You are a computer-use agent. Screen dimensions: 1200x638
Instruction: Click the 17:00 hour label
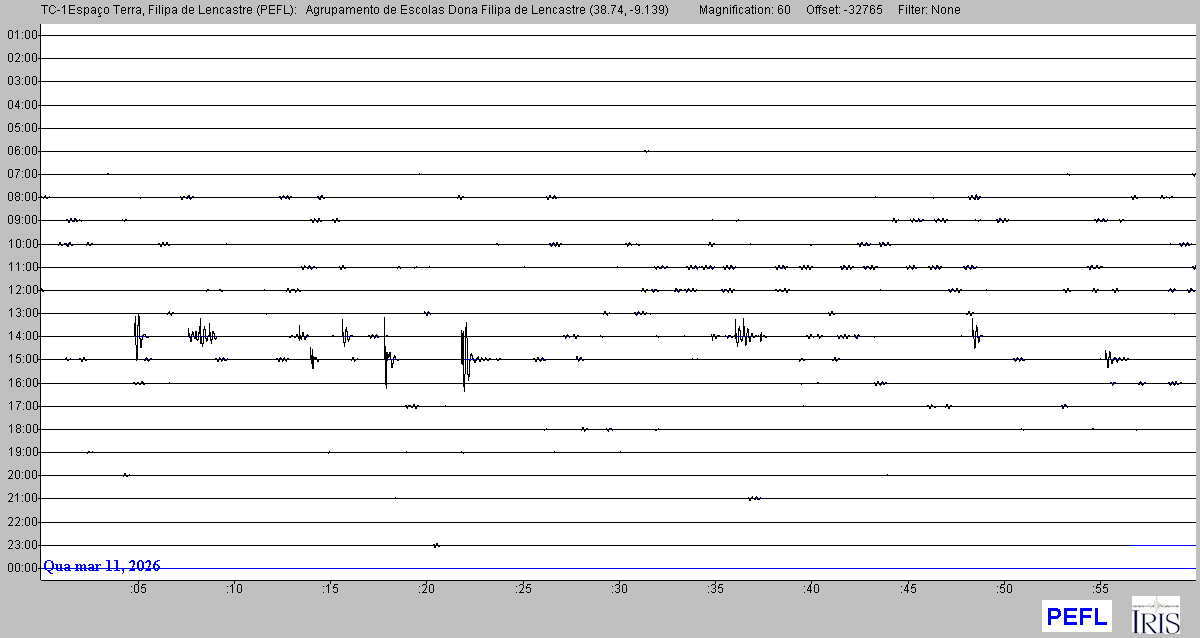coord(22,406)
